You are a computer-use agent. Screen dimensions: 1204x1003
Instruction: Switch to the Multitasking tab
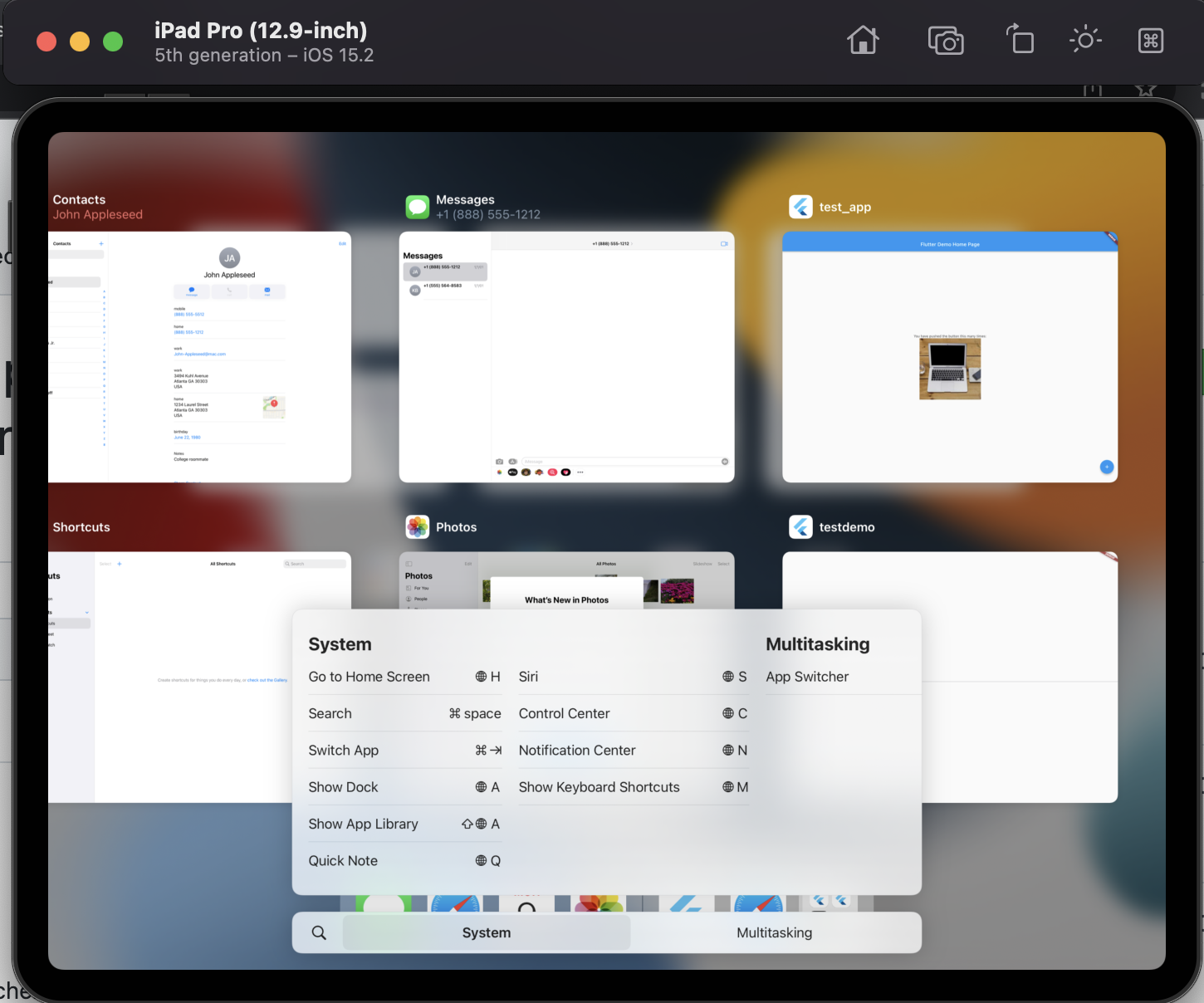point(773,932)
